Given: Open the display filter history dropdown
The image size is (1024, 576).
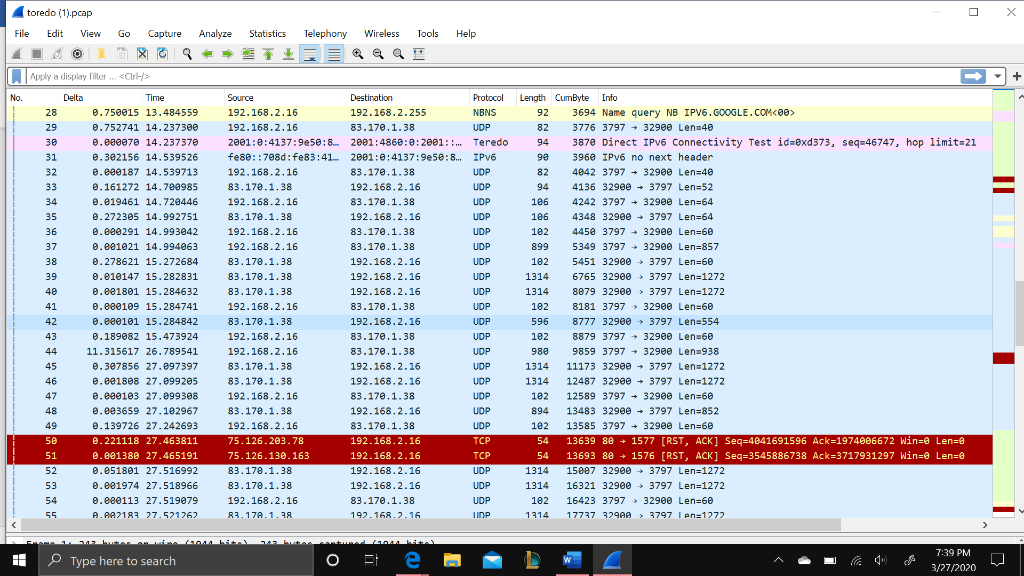Looking at the screenshot, I should coord(997,75).
